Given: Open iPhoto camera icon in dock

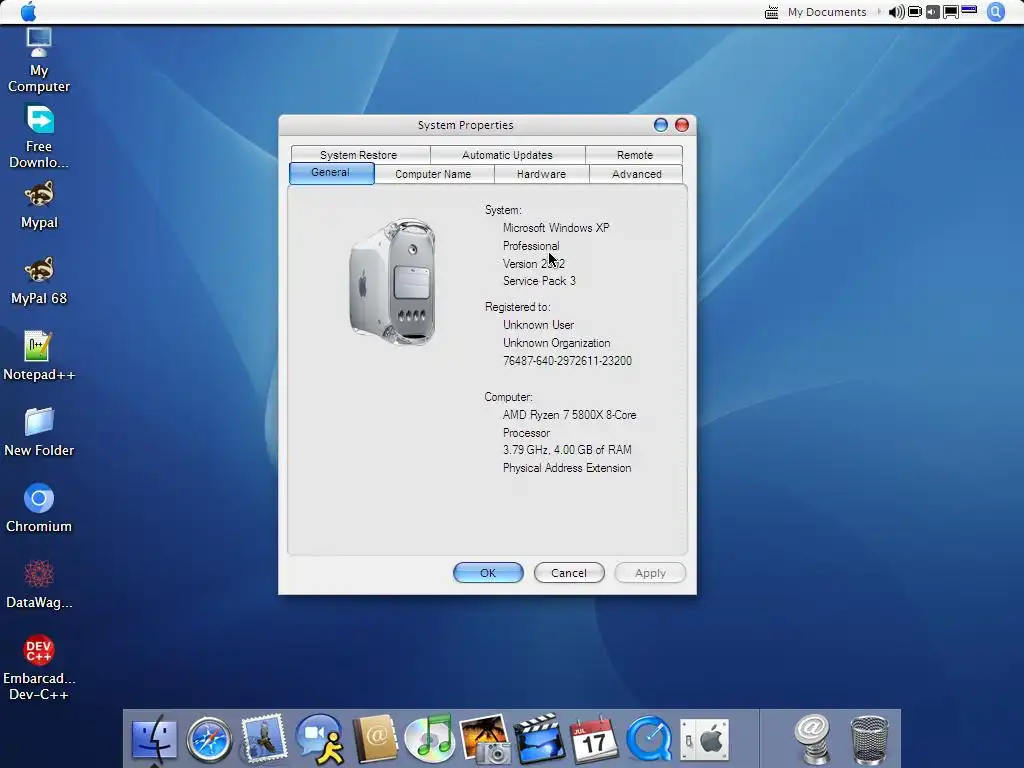Looking at the screenshot, I should click(485, 739).
